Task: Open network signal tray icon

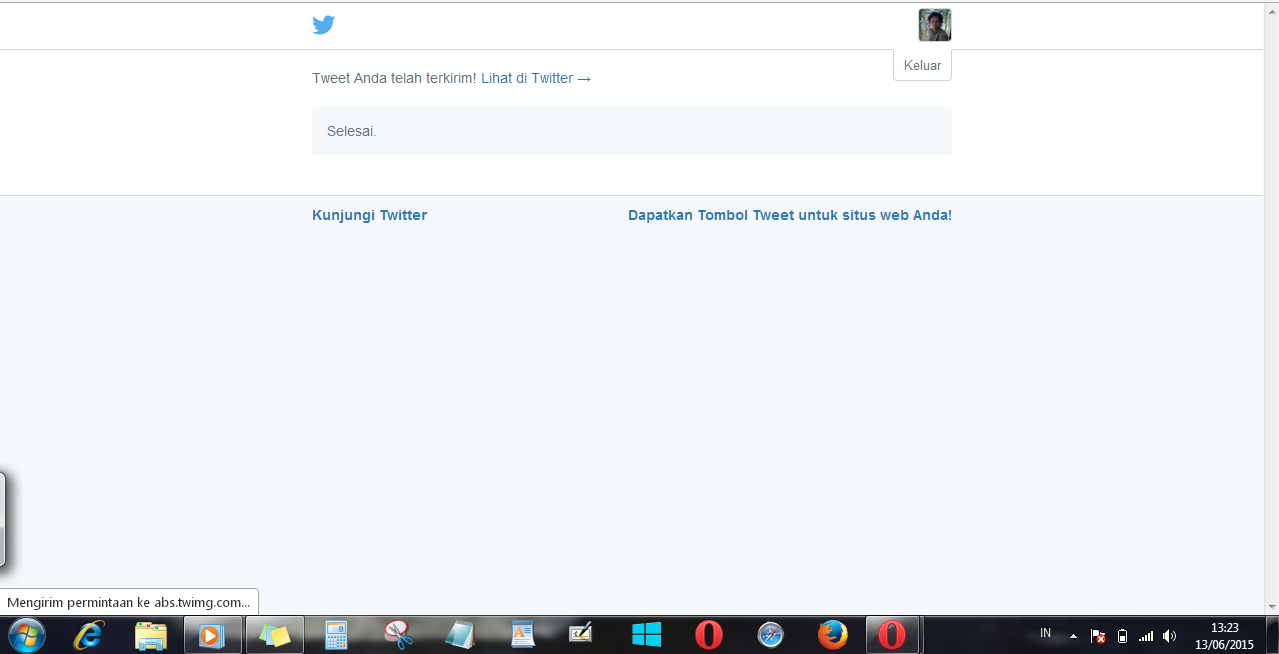Action: pyautogui.click(x=1146, y=636)
